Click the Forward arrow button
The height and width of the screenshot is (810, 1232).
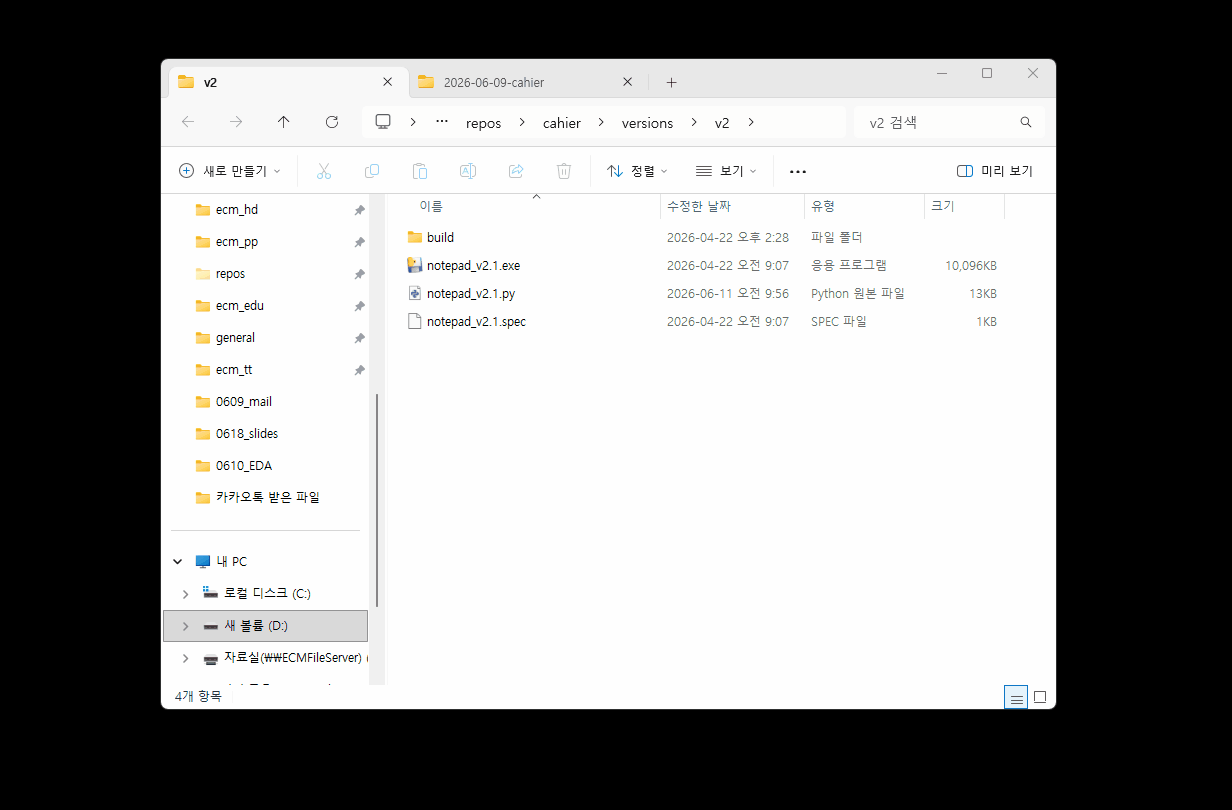click(x=236, y=122)
